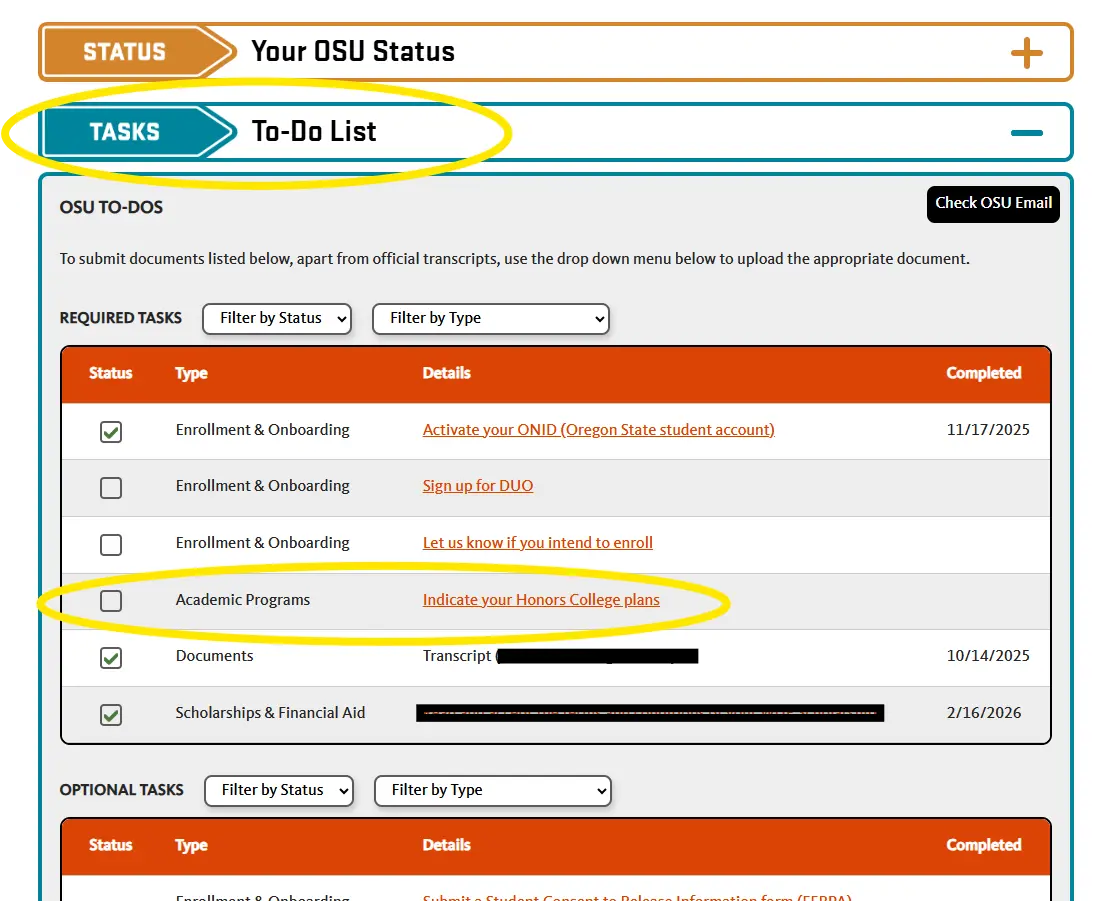The width and height of the screenshot is (1097, 901).
Task: Expand the Your OSU Status section header
Action: pyautogui.click(x=555, y=52)
